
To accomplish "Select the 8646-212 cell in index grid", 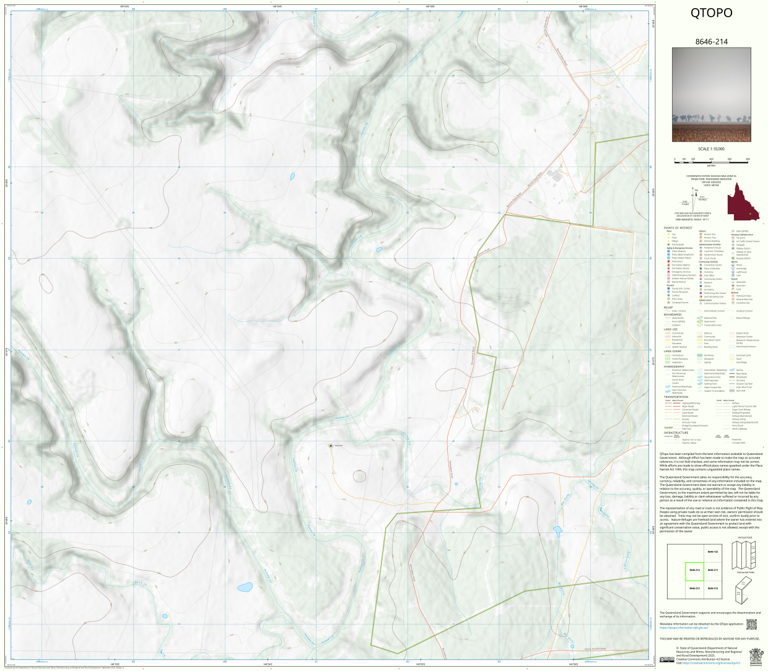I will [713, 589].
